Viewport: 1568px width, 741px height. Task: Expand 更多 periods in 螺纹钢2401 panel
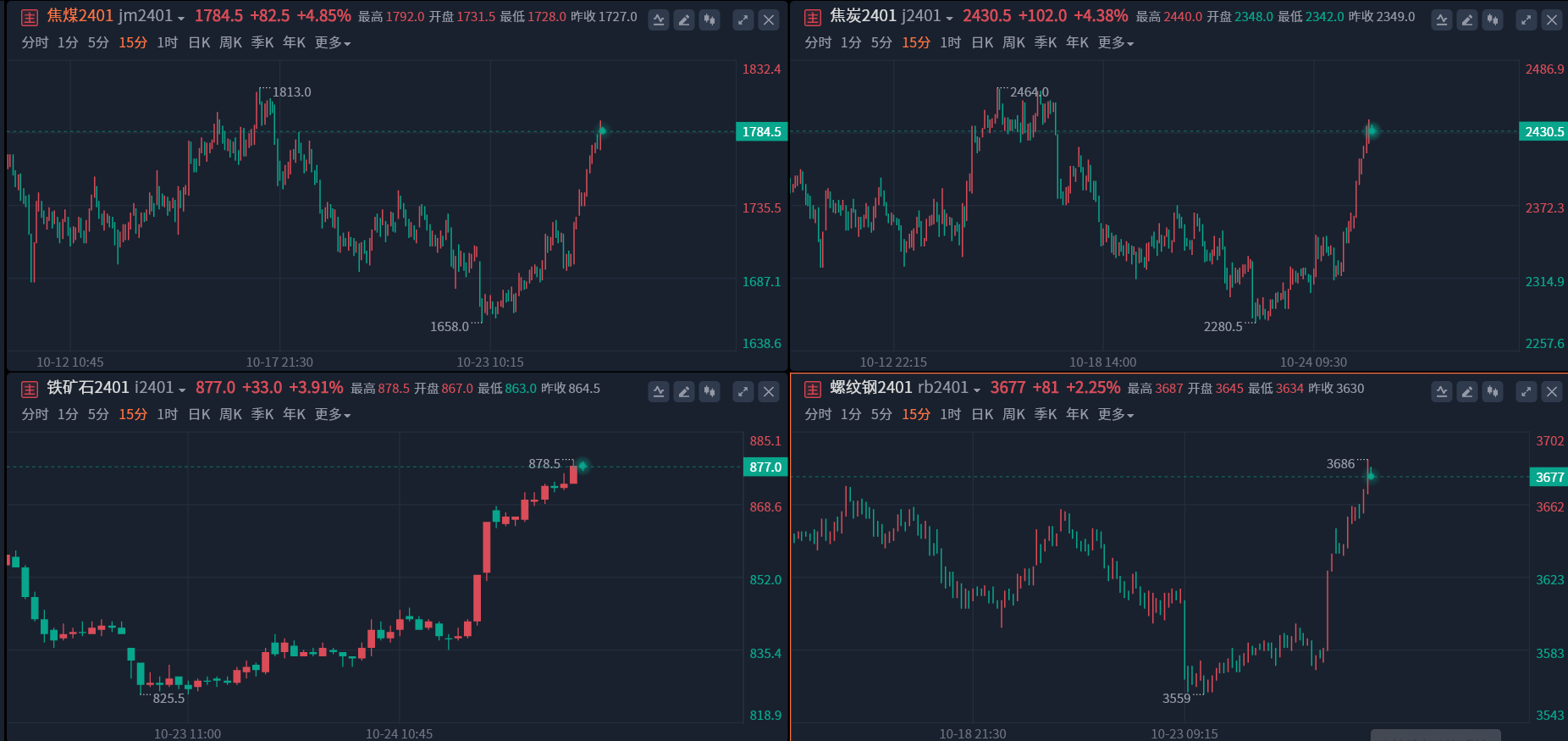tap(1116, 414)
